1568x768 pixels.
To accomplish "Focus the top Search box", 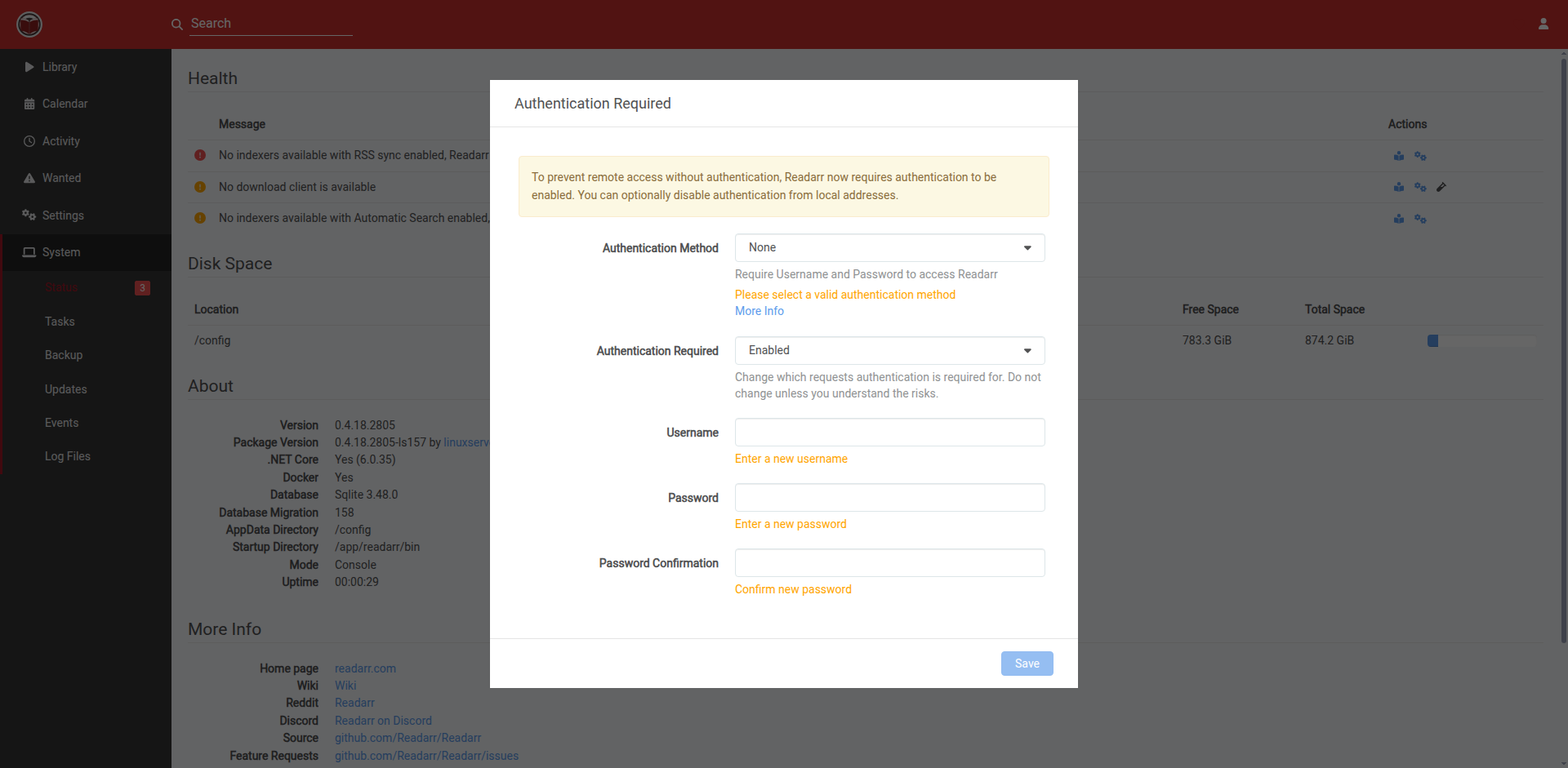I will pyautogui.click(x=271, y=24).
